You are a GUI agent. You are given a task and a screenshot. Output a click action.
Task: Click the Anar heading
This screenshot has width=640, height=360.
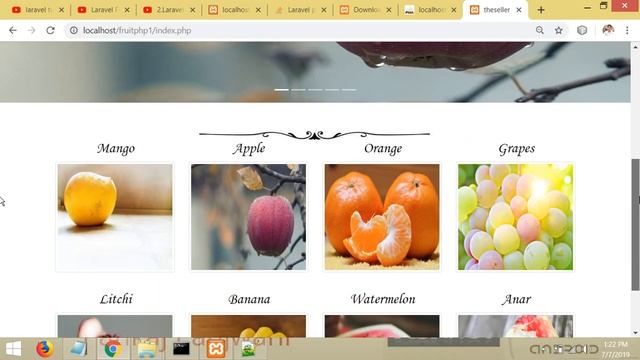tap(516, 299)
